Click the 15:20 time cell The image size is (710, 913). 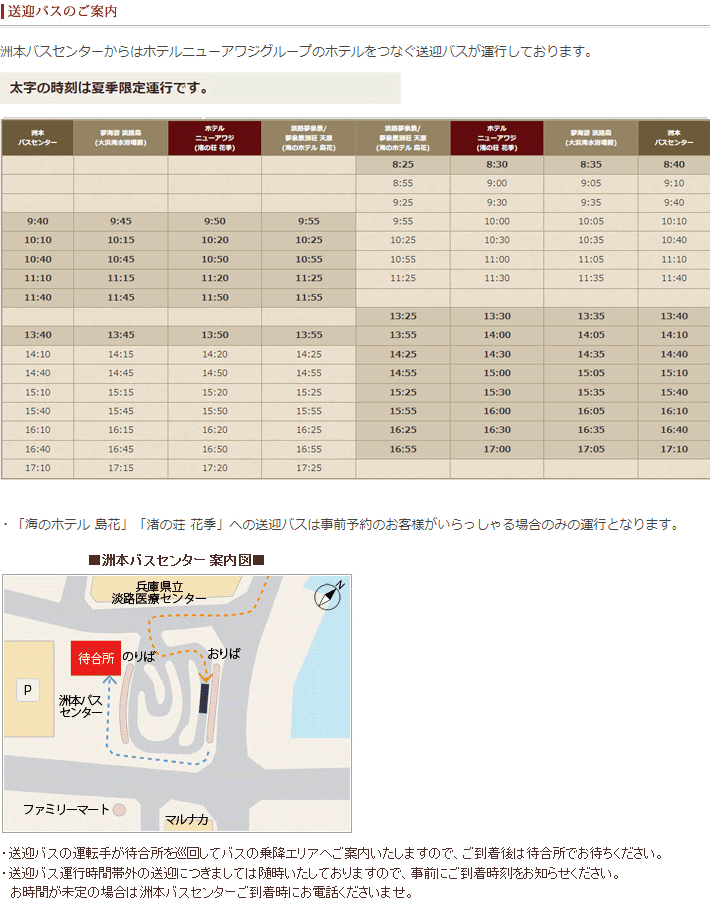pyautogui.click(x=215, y=392)
